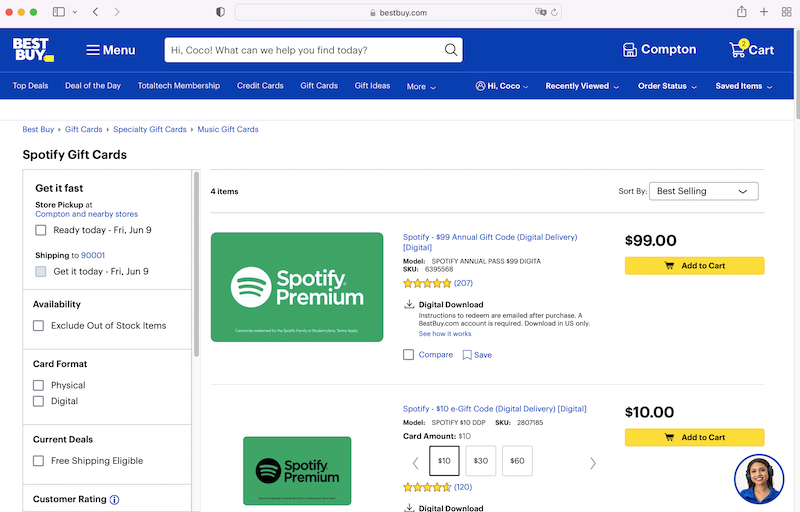This screenshot has height=512, width=800.
Task: Click the Safari share icon
Action: [x=741, y=12]
